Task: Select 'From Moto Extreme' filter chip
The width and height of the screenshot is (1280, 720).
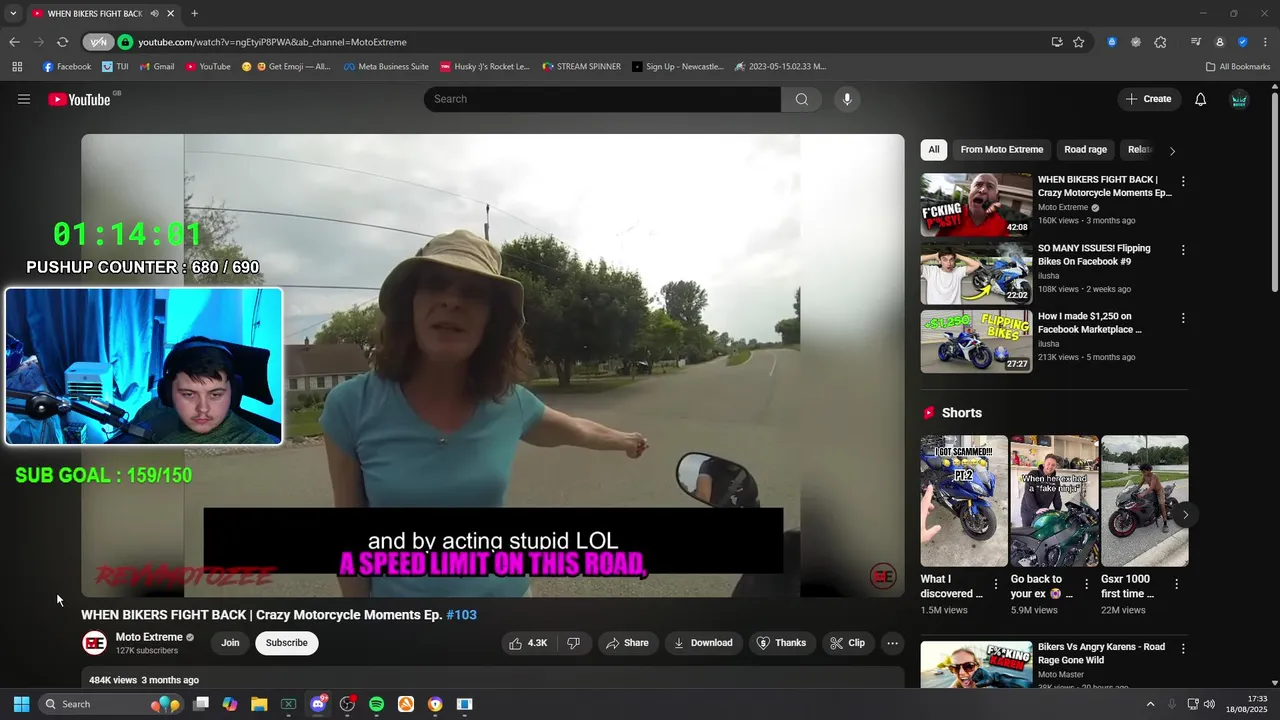Action: (1002, 150)
